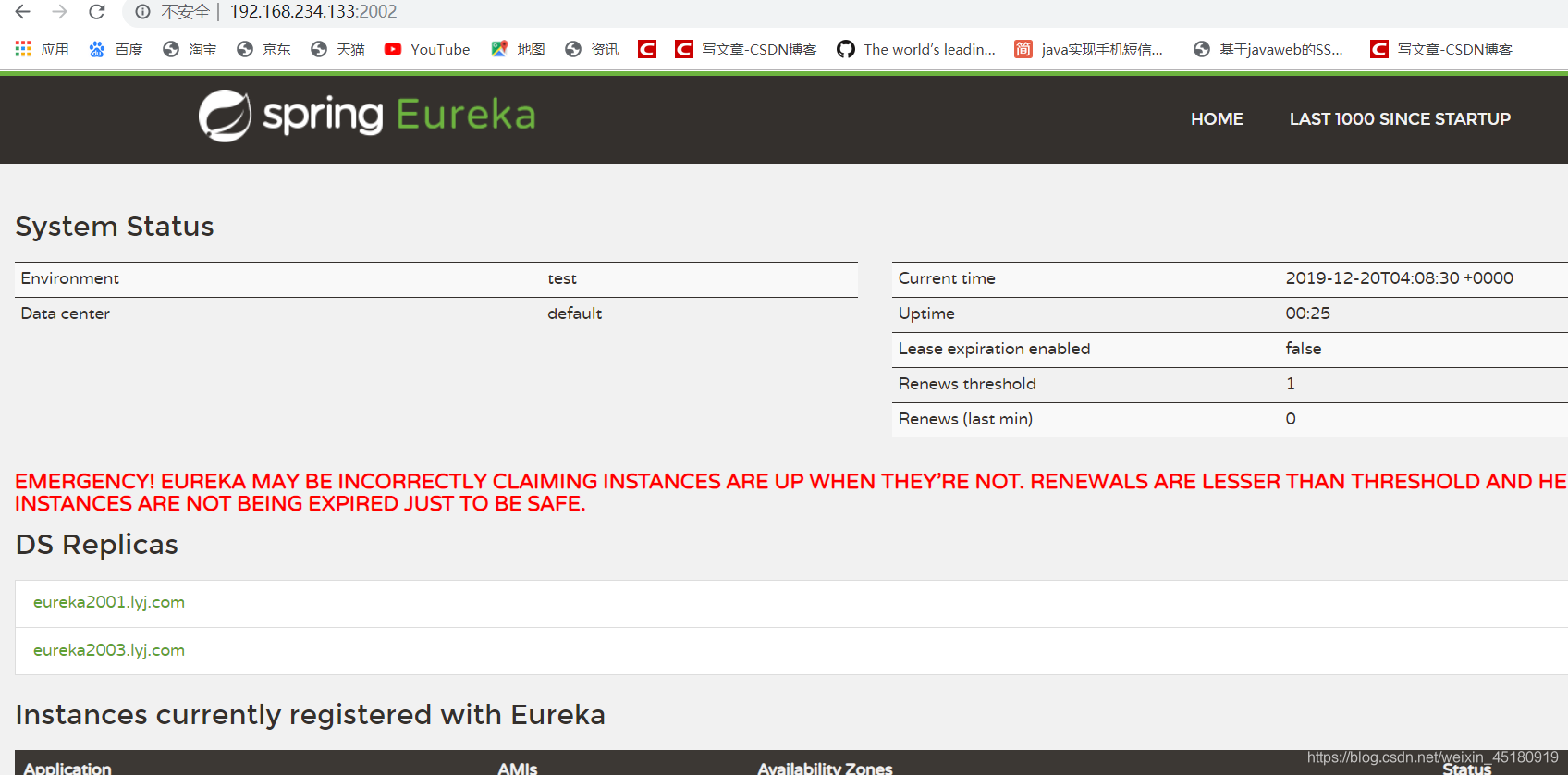
Task: Click the red EMERGENCY warning message
Action: 790,492
